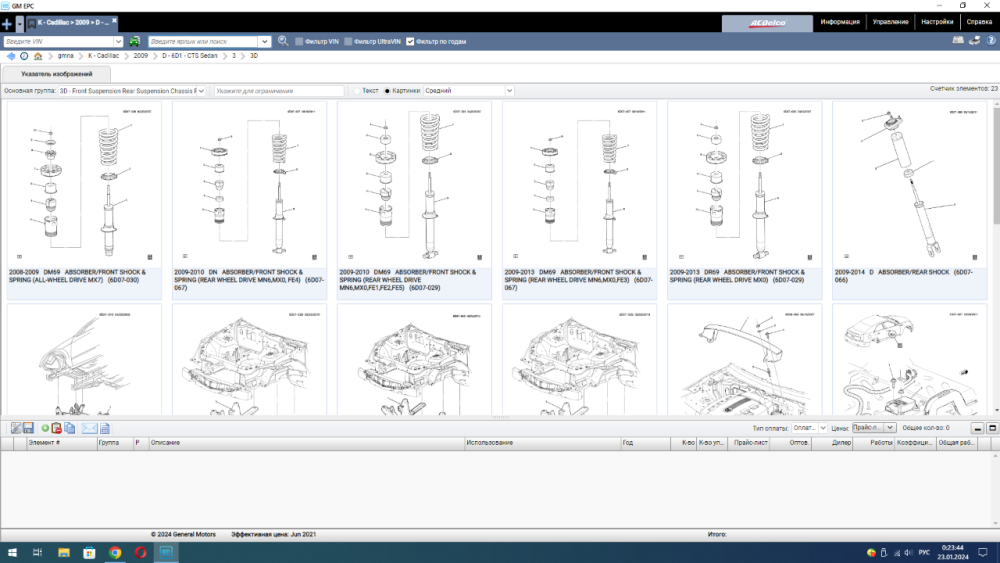Image resolution: width=1000 pixels, height=563 pixels.
Task: Open the ACDelco tab
Action: pos(767,23)
